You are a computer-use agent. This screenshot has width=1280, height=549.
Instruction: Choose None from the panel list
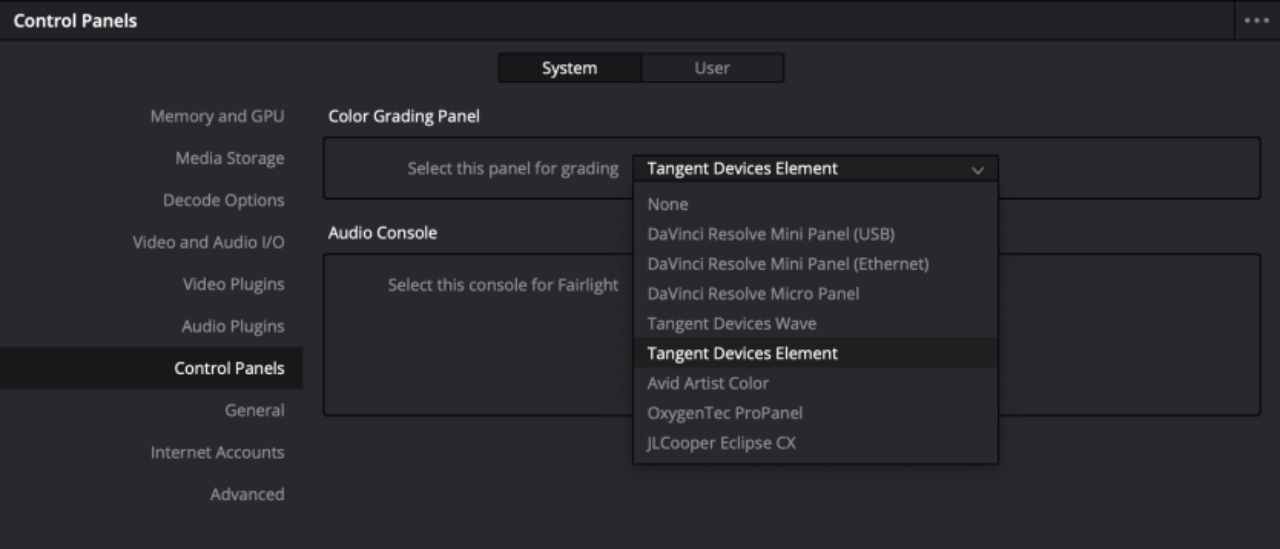click(667, 204)
